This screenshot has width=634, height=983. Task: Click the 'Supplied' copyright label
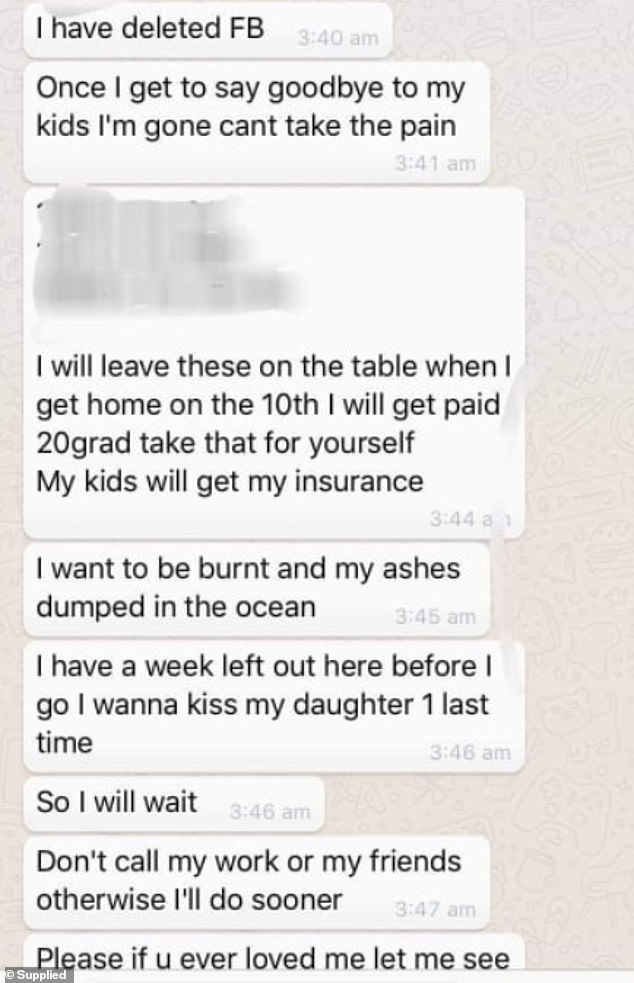[36, 975]
